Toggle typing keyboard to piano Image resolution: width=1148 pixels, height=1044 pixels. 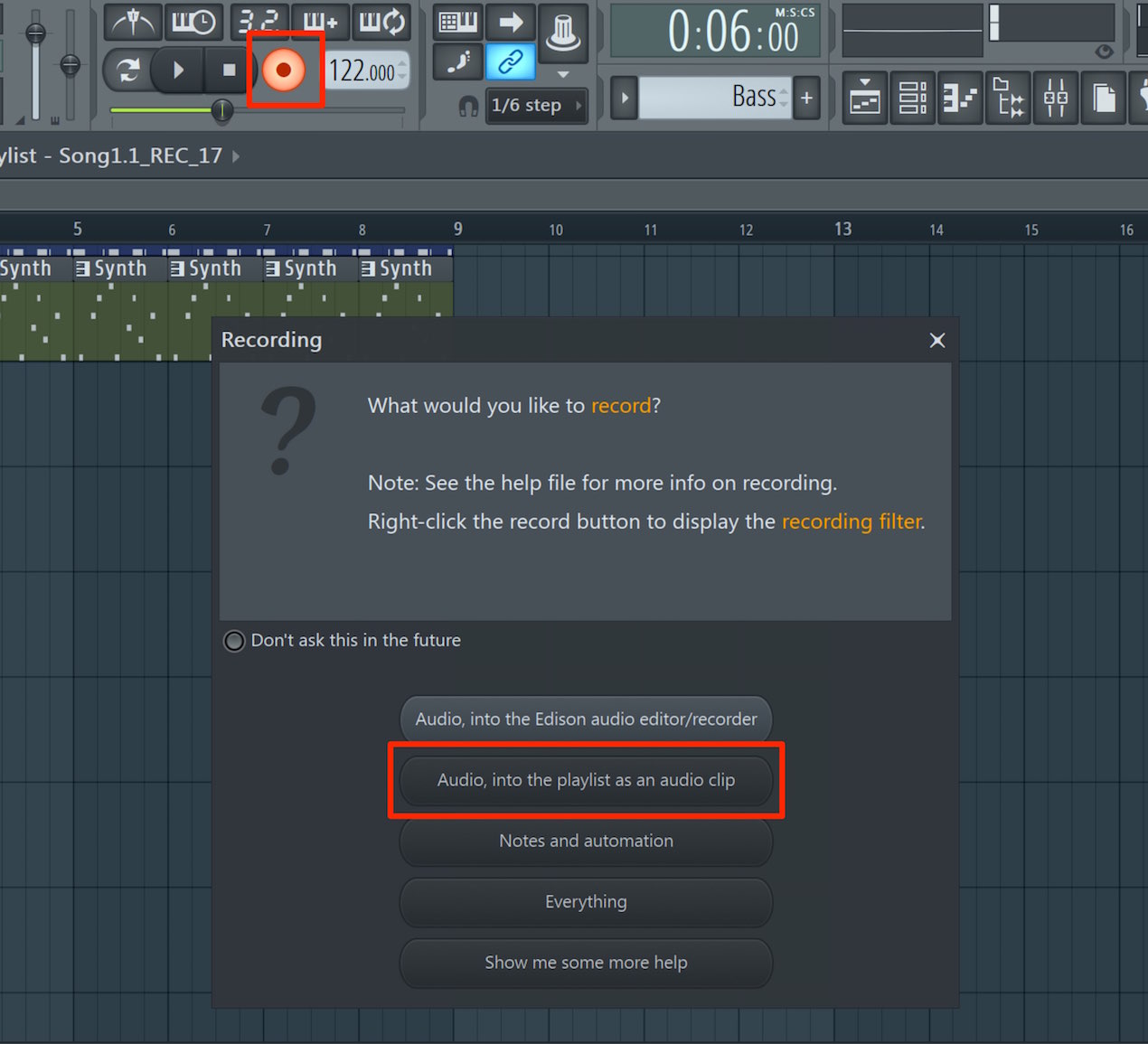coord(458,22)
